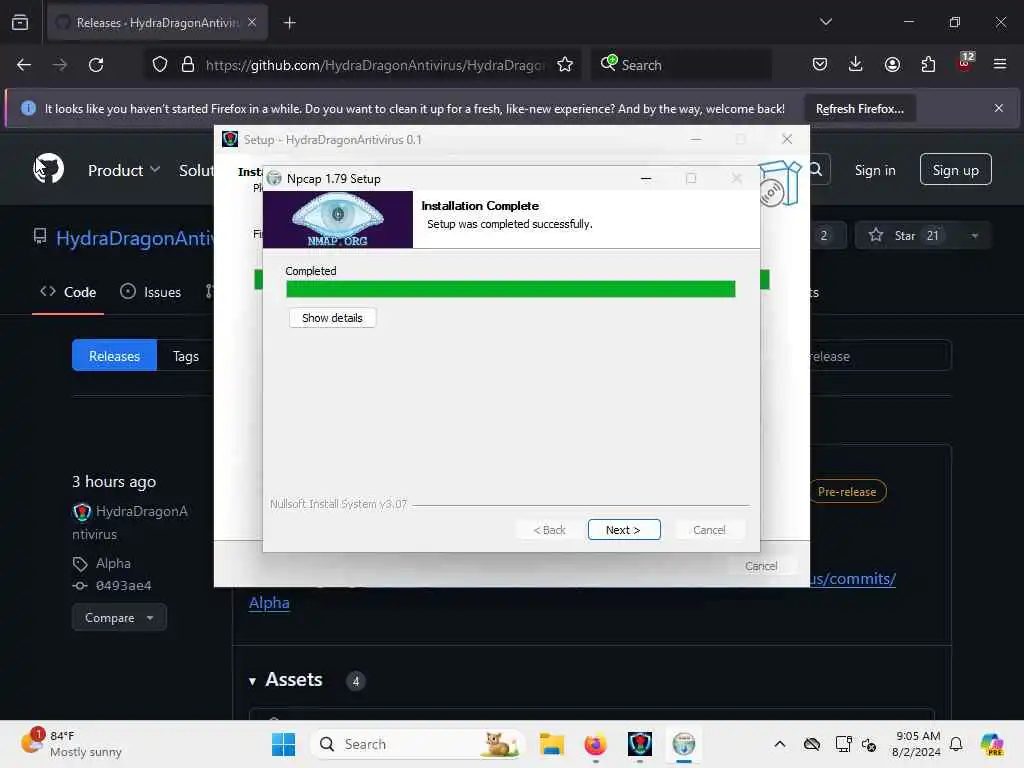Click the HydraDragonAntivirus taskbar icon
This screenshot has width=1024, height=768.
tap(639, 744)
